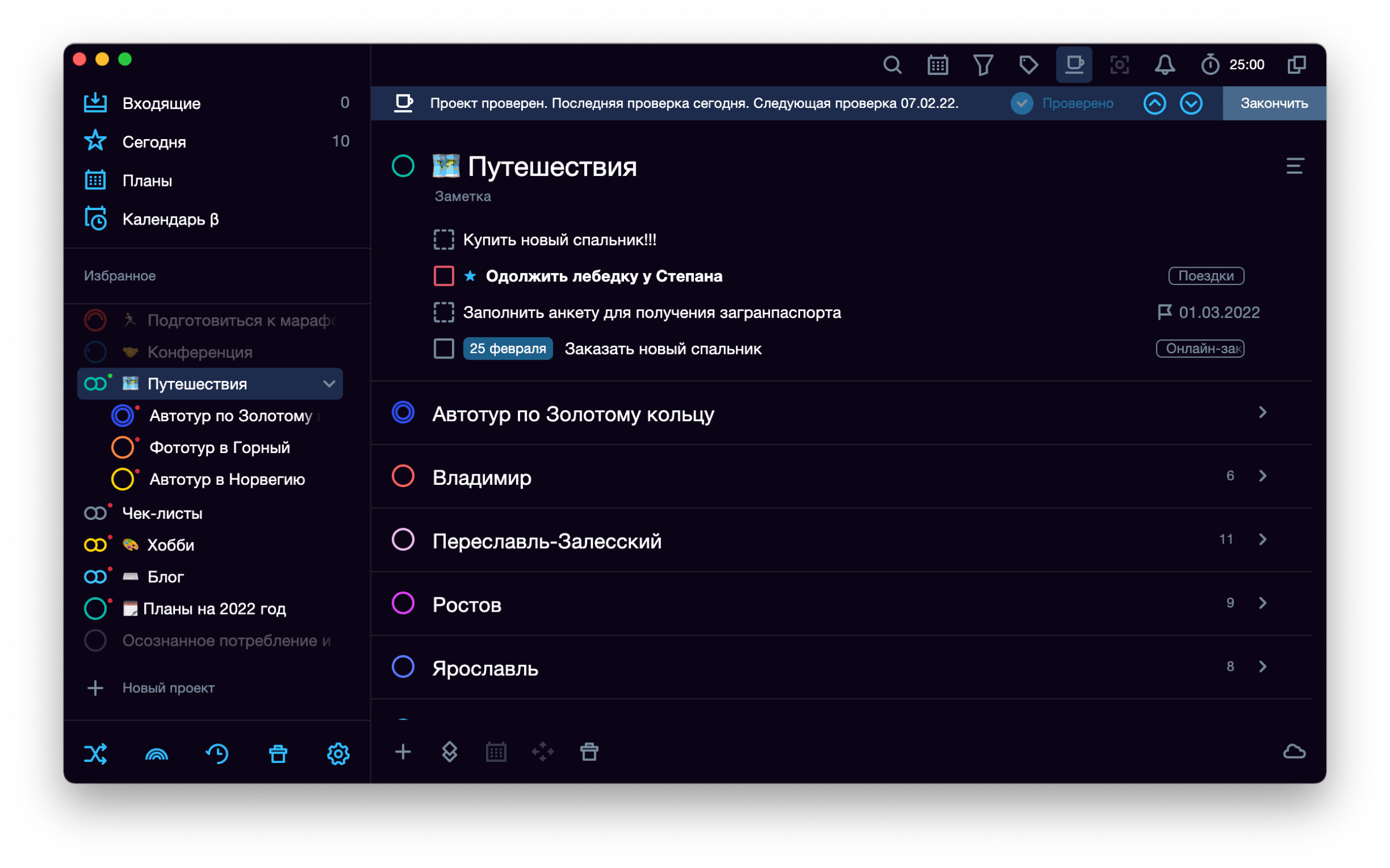Viewport: 1390px width, 868px height.
Task: Open the history clock icon in sidebar footer
Action: [217, 754]
